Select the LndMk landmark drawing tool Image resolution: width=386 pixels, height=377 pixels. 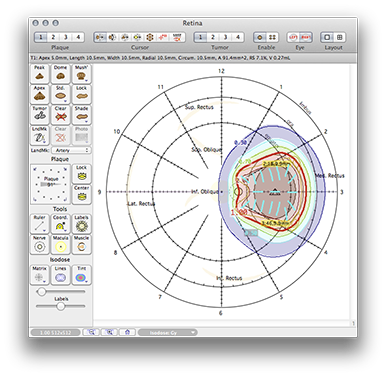pyautogui.click(x=40, y=135)
